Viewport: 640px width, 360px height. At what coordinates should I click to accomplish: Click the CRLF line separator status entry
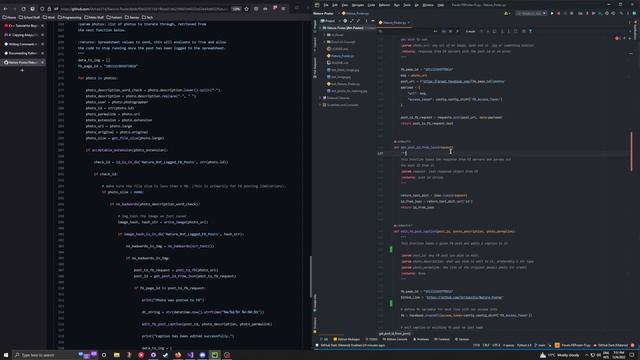(x=486, y=346)
